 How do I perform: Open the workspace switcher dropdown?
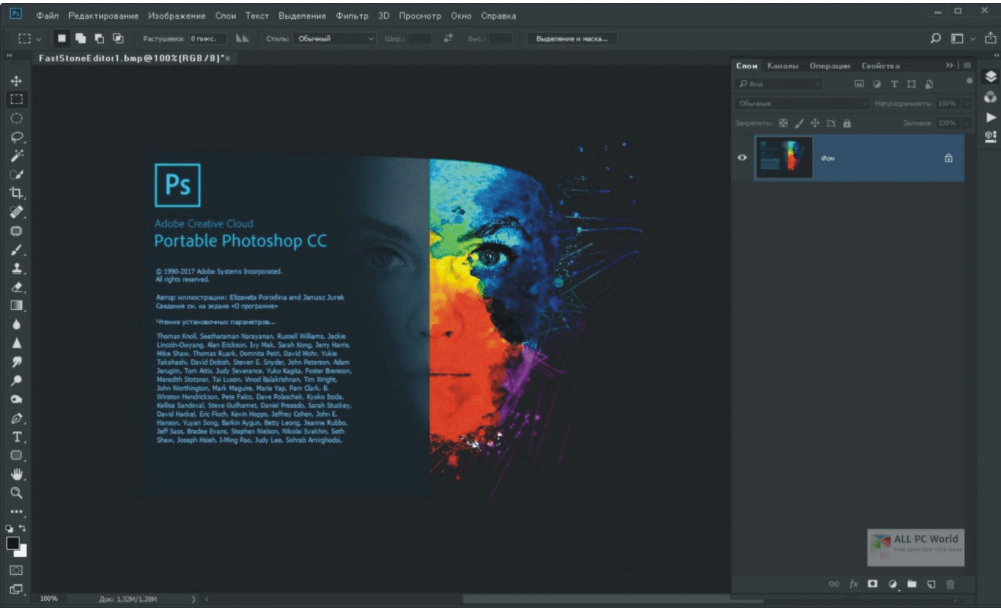(963, 39)
